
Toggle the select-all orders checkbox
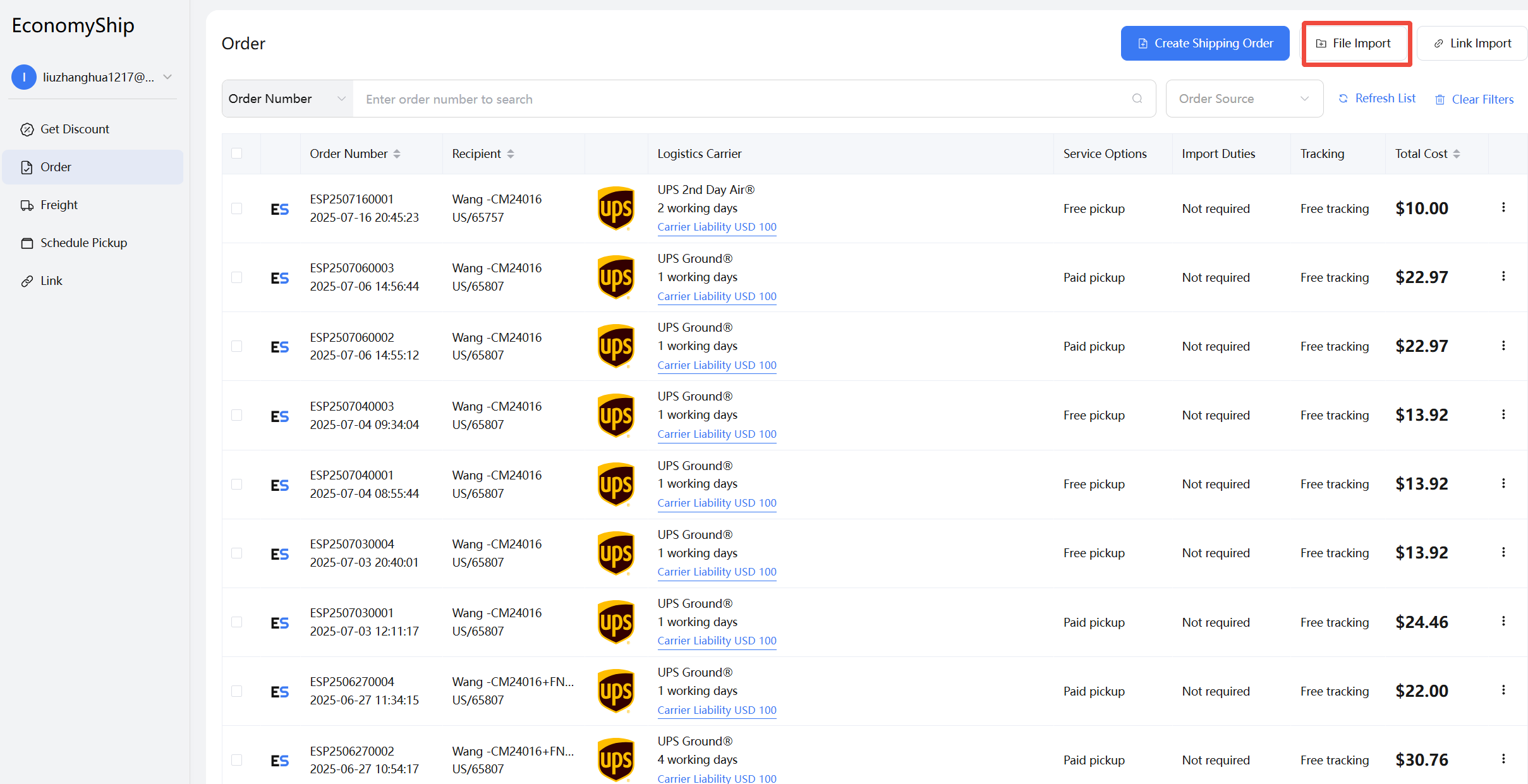point(237,153)
